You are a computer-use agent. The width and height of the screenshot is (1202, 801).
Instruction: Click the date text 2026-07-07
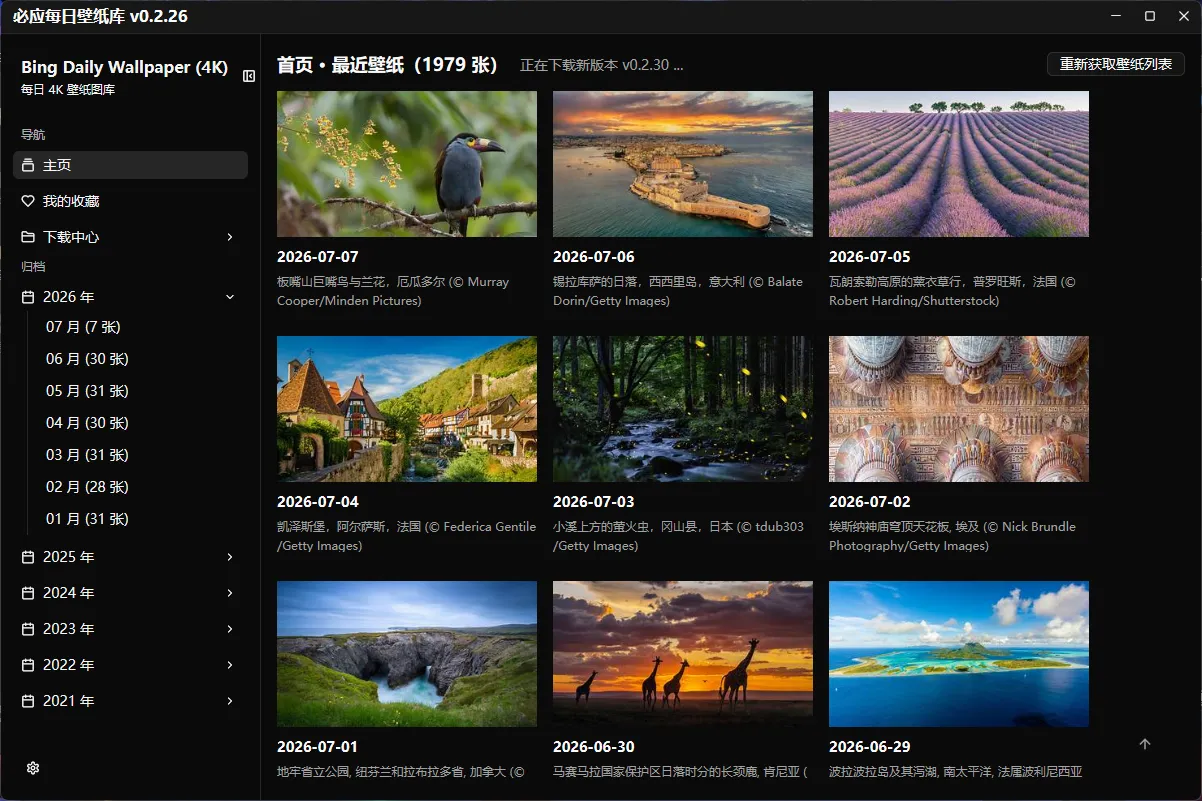318,257
